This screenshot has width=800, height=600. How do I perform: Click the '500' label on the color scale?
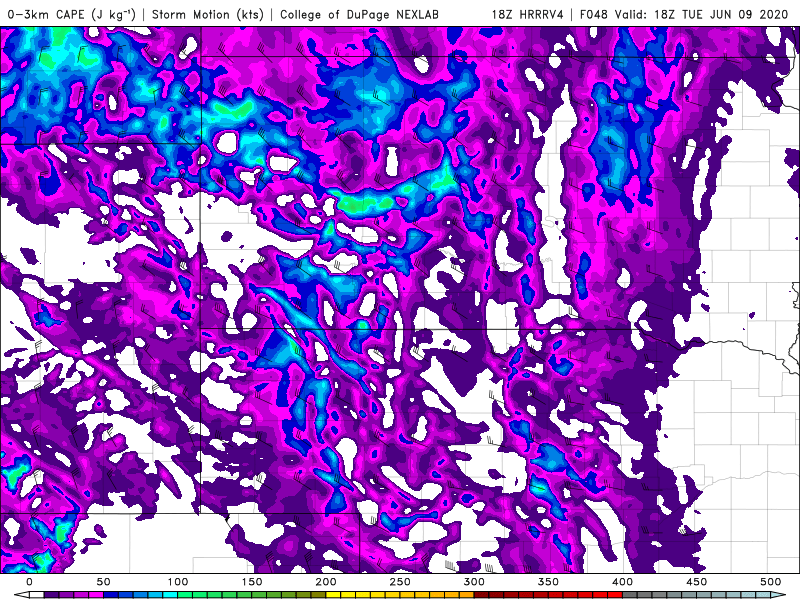coord(770,582)
